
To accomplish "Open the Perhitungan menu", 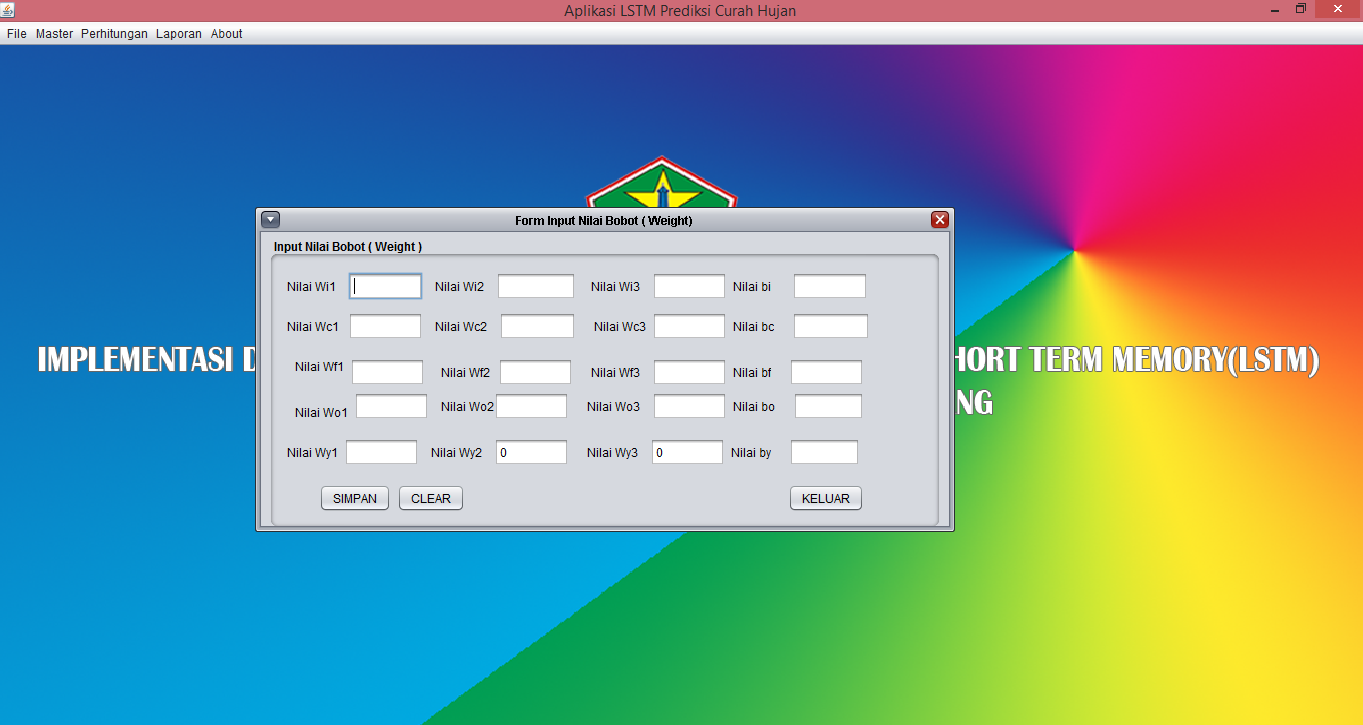I will point(114,33).
